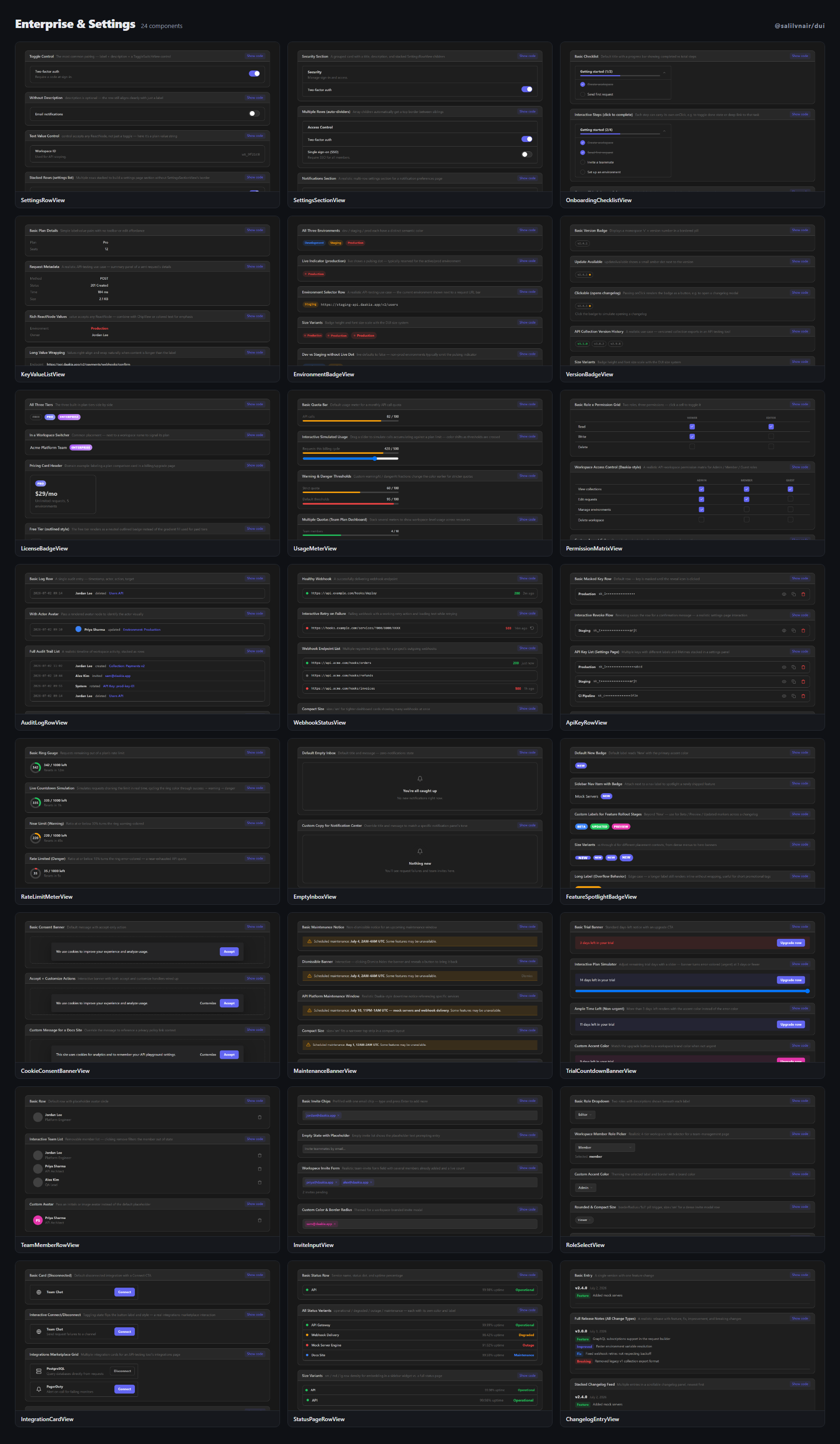Toggle the Email notifications switch
Screen dimensions: 840x1444
pyautogui.click(x=254, y=113)
